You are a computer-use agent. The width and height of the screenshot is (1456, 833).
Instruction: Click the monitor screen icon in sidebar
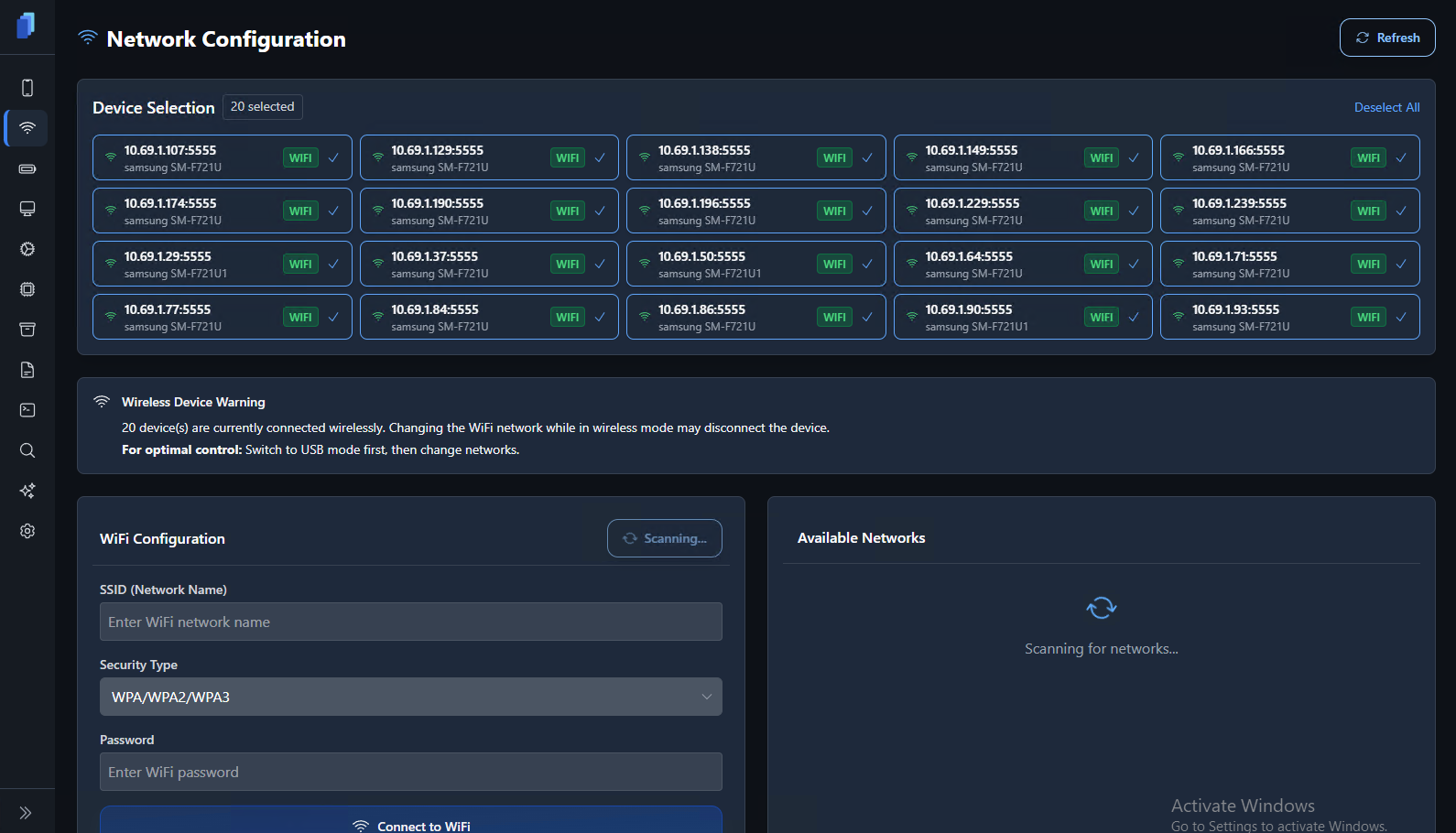click(27, 209)
